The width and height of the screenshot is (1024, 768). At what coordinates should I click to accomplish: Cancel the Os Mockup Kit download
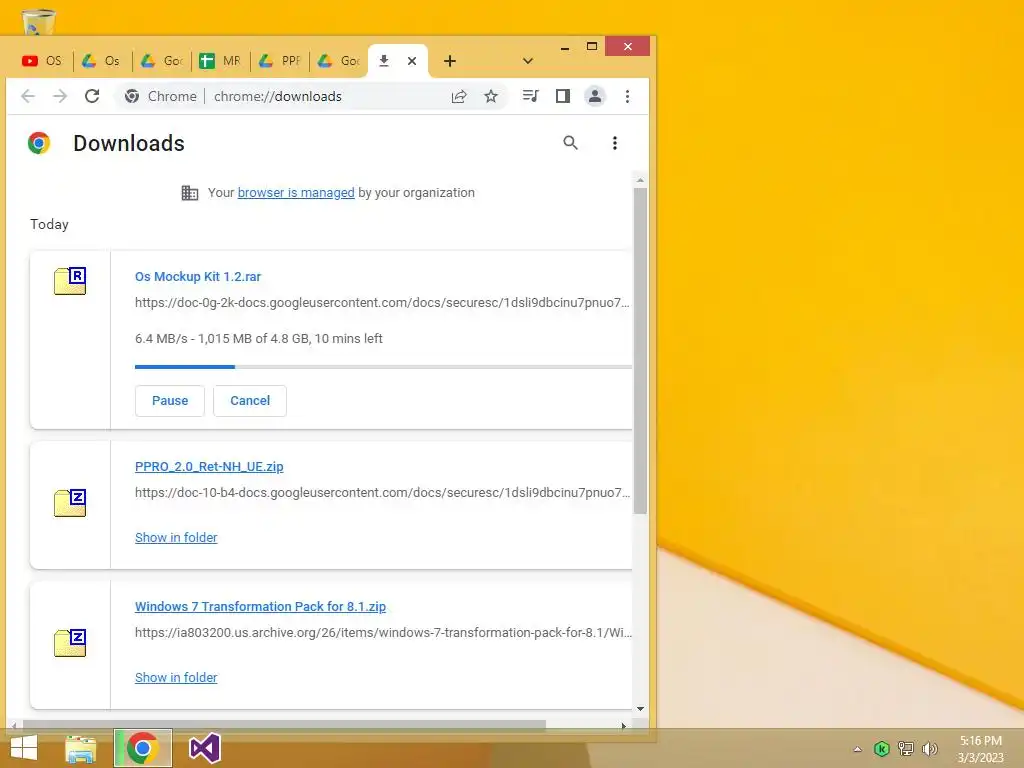pyautogui.click(x=250, y=400)
